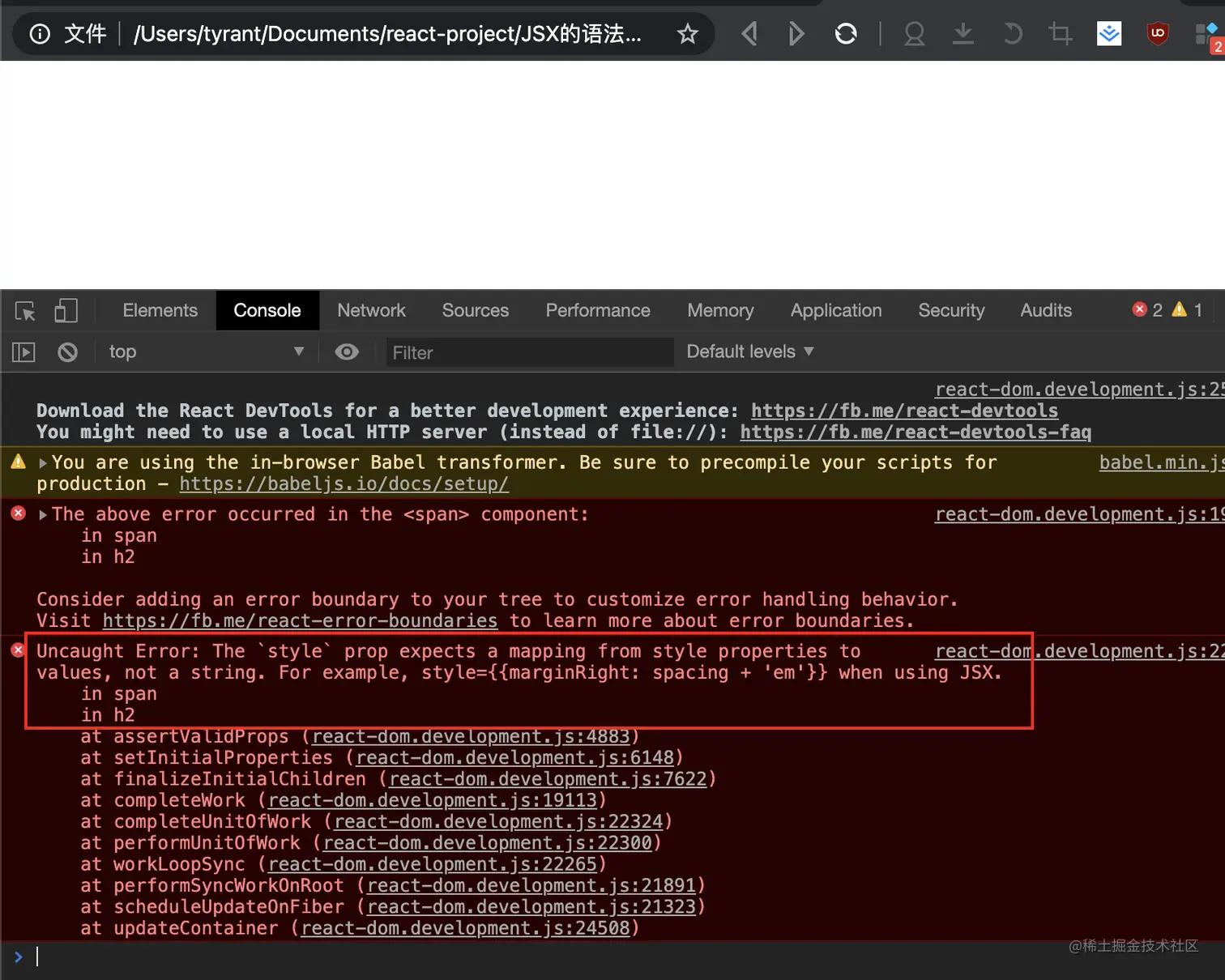The width and height of the screenshot is (1225, 980).
Task: Switch to the Audits tab
Action: click(1046, 311)
